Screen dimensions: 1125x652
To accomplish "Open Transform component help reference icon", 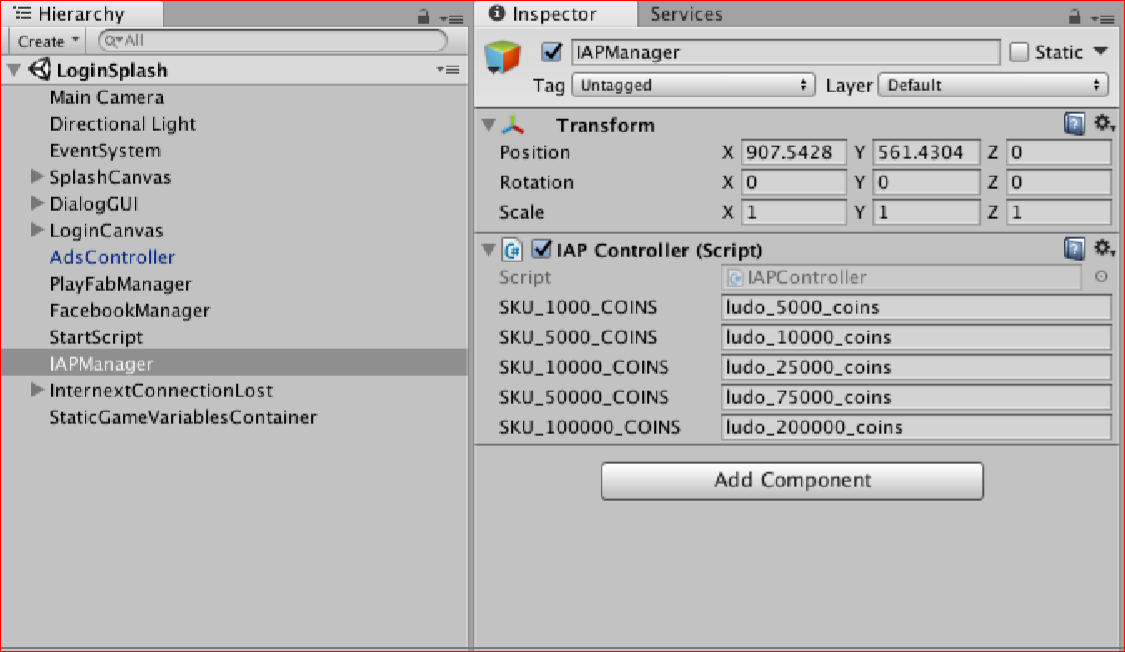I will pos(1074,124).
